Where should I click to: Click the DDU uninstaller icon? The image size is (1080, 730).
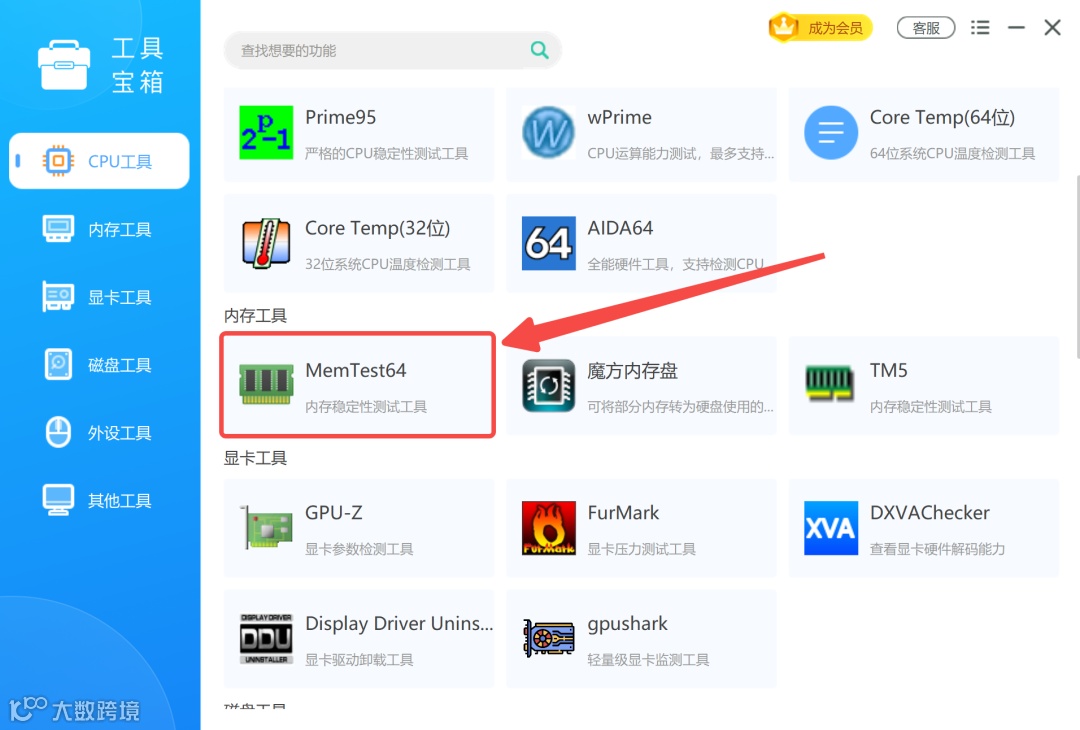click(x=266, y=638)
